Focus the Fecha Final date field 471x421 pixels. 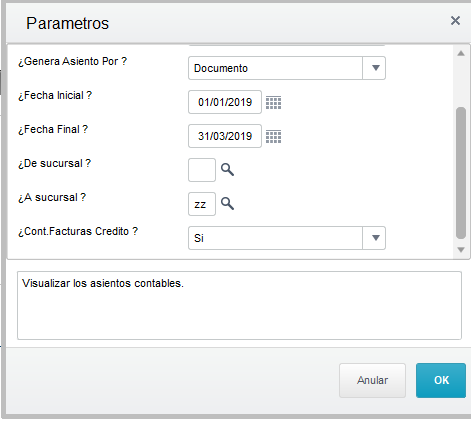tap(225, 136)
